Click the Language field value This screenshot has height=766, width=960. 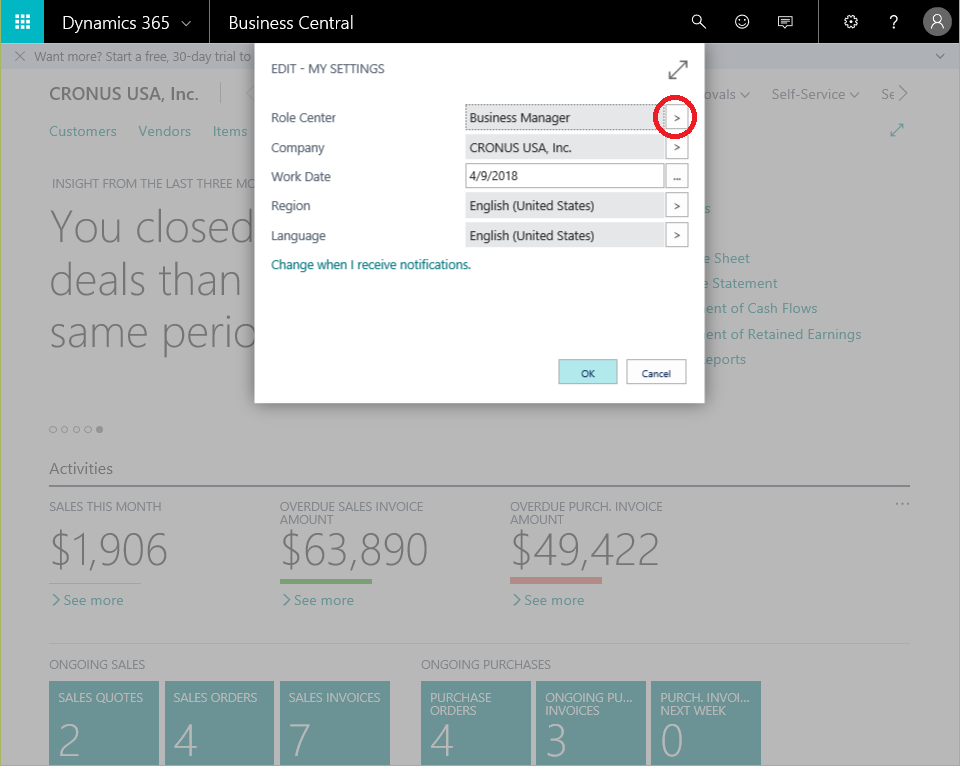(x=564, y=235)
